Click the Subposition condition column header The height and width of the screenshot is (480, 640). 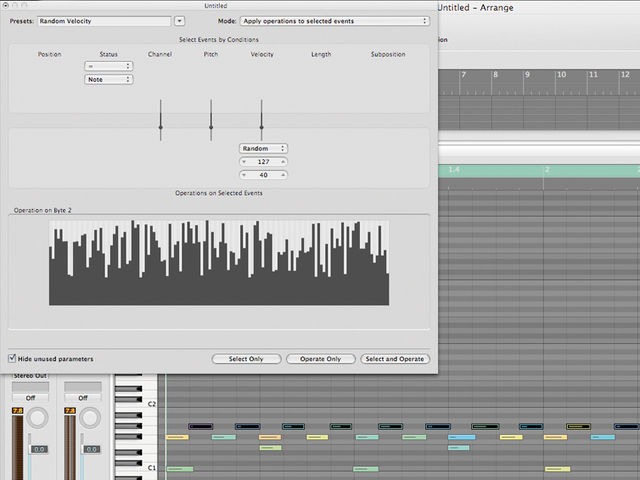tap(388, 54)
